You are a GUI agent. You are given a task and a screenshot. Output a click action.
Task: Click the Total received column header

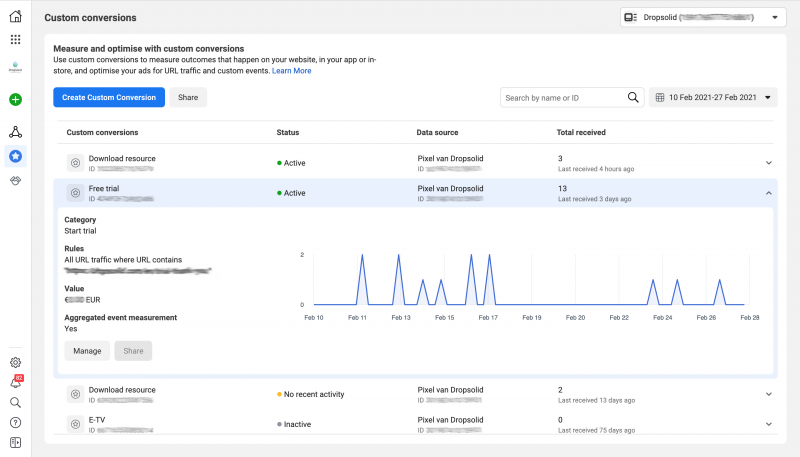581,132
